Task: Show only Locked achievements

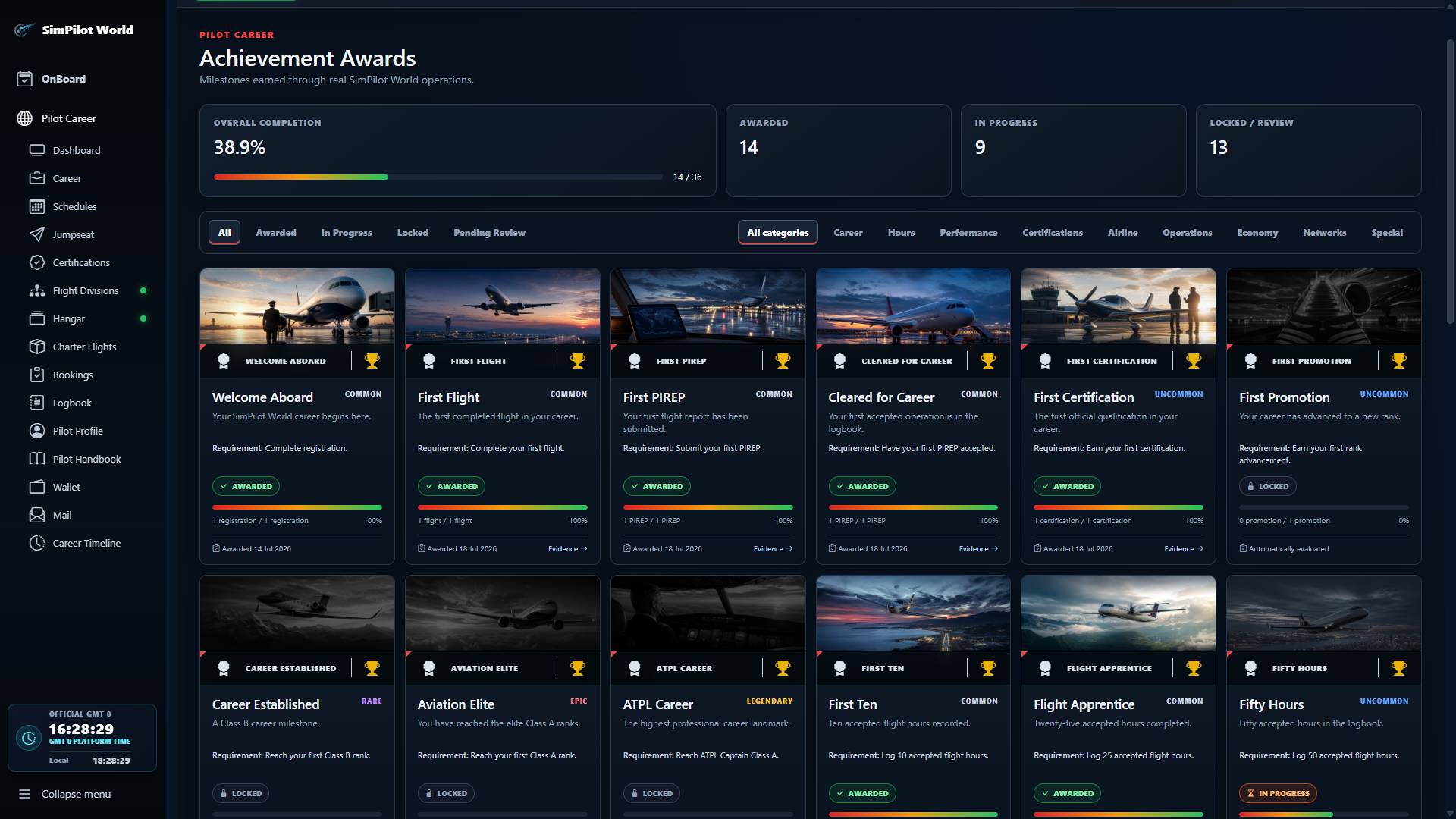Action: point(413,233)
